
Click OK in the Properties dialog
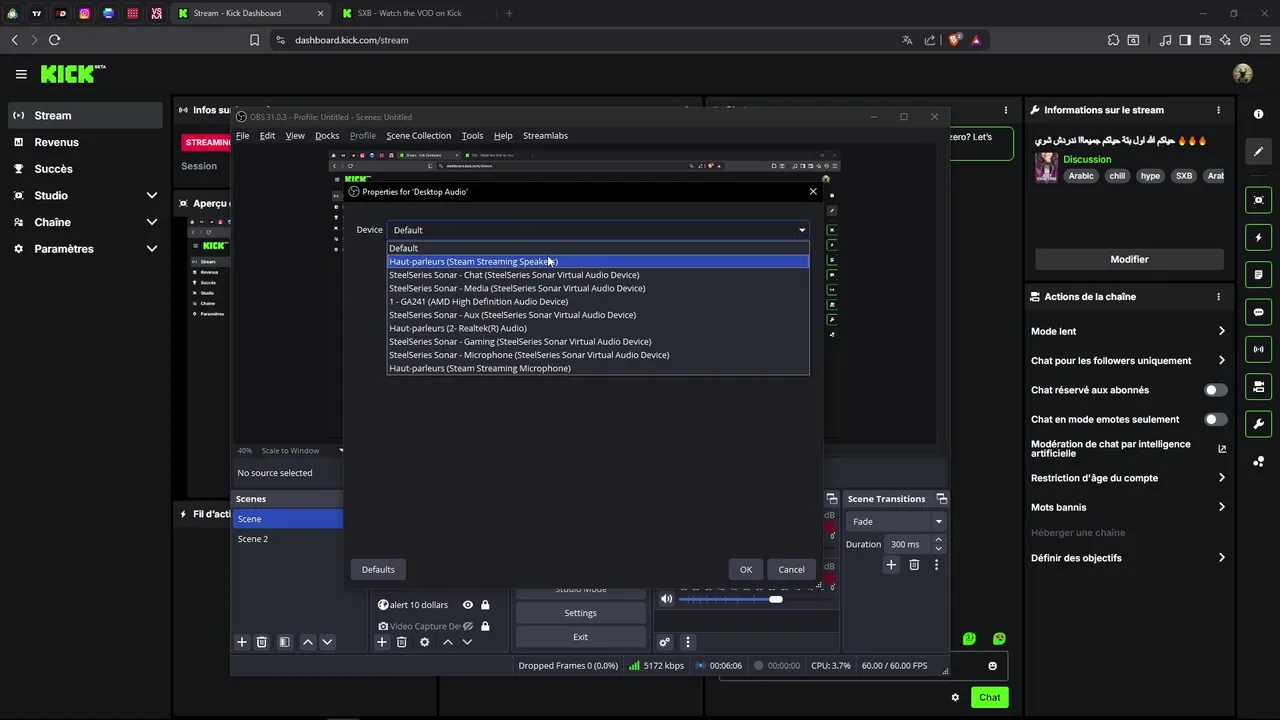click(746, 570)
